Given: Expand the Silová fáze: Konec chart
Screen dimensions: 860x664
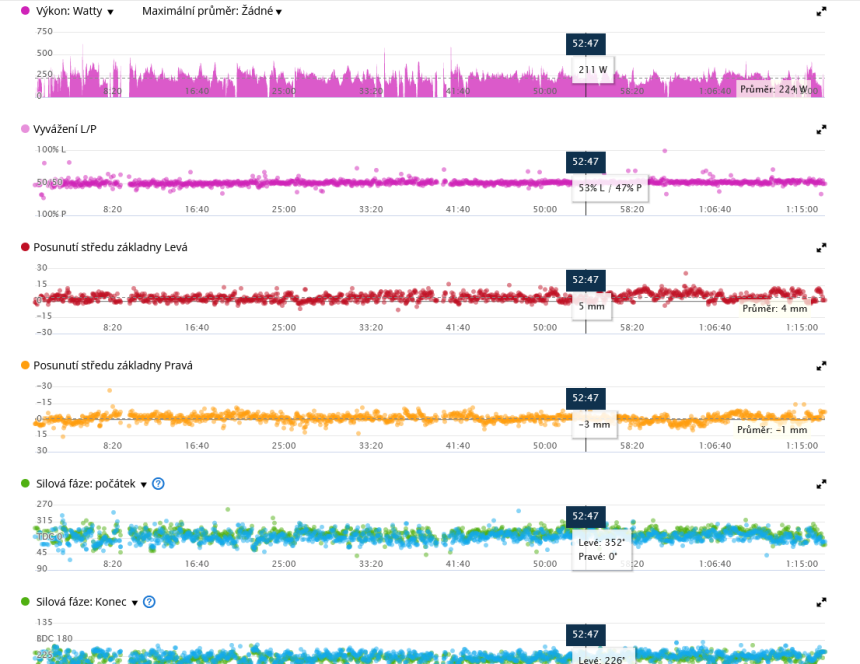Looking at the screenshot, I should point(821,603).
